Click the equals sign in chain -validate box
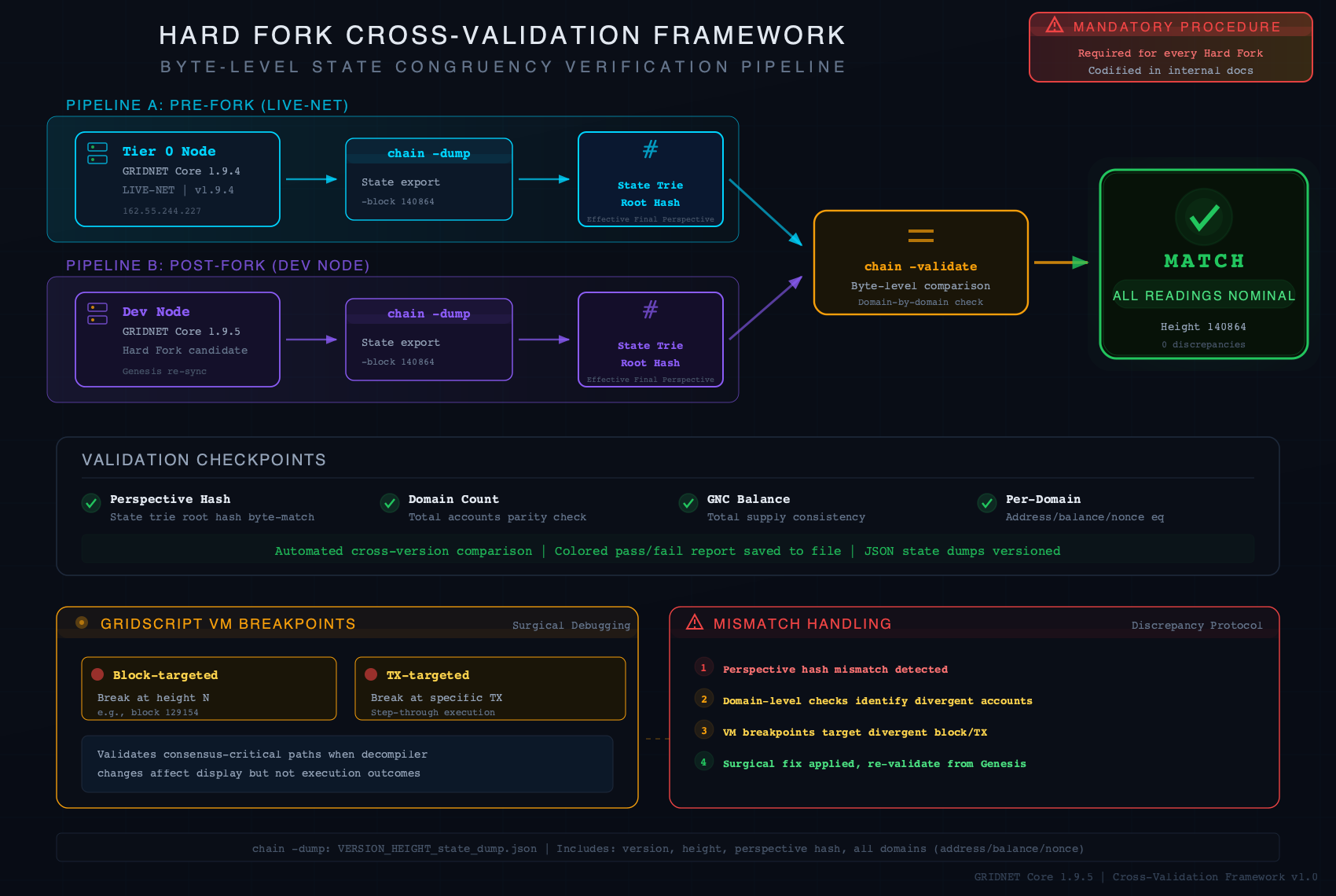The image size is (1336, 896). tap(921, 235)
